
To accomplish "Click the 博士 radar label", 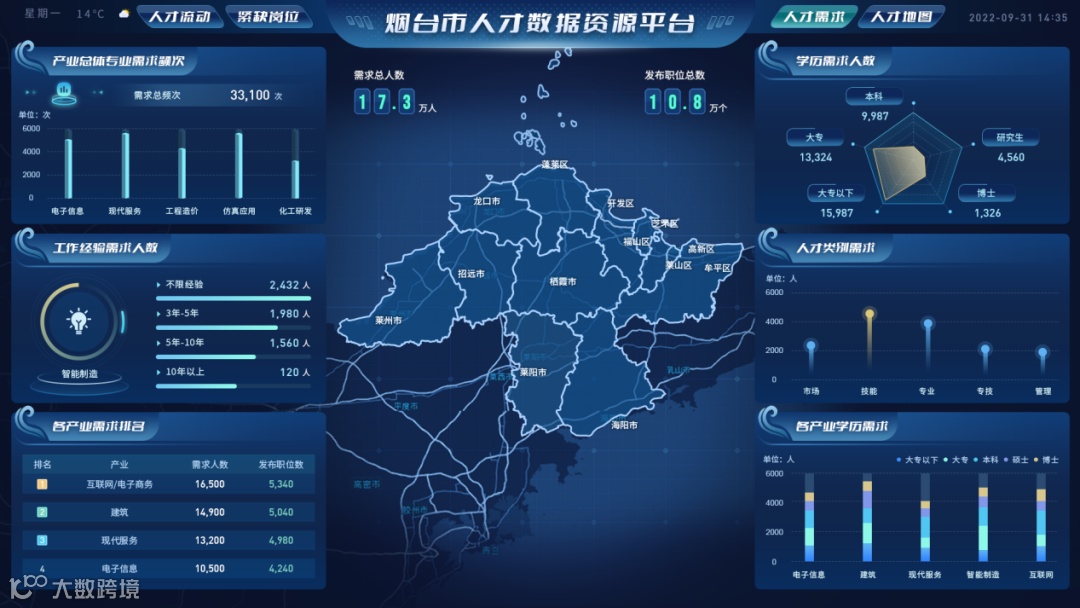I will coord(986,193).
